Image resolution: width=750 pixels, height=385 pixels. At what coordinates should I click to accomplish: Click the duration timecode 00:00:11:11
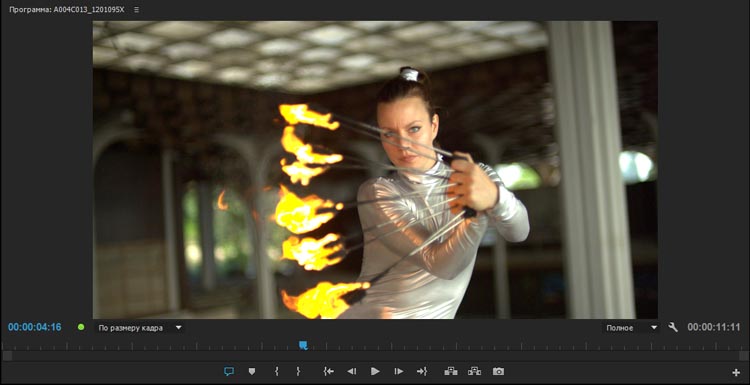714,328
